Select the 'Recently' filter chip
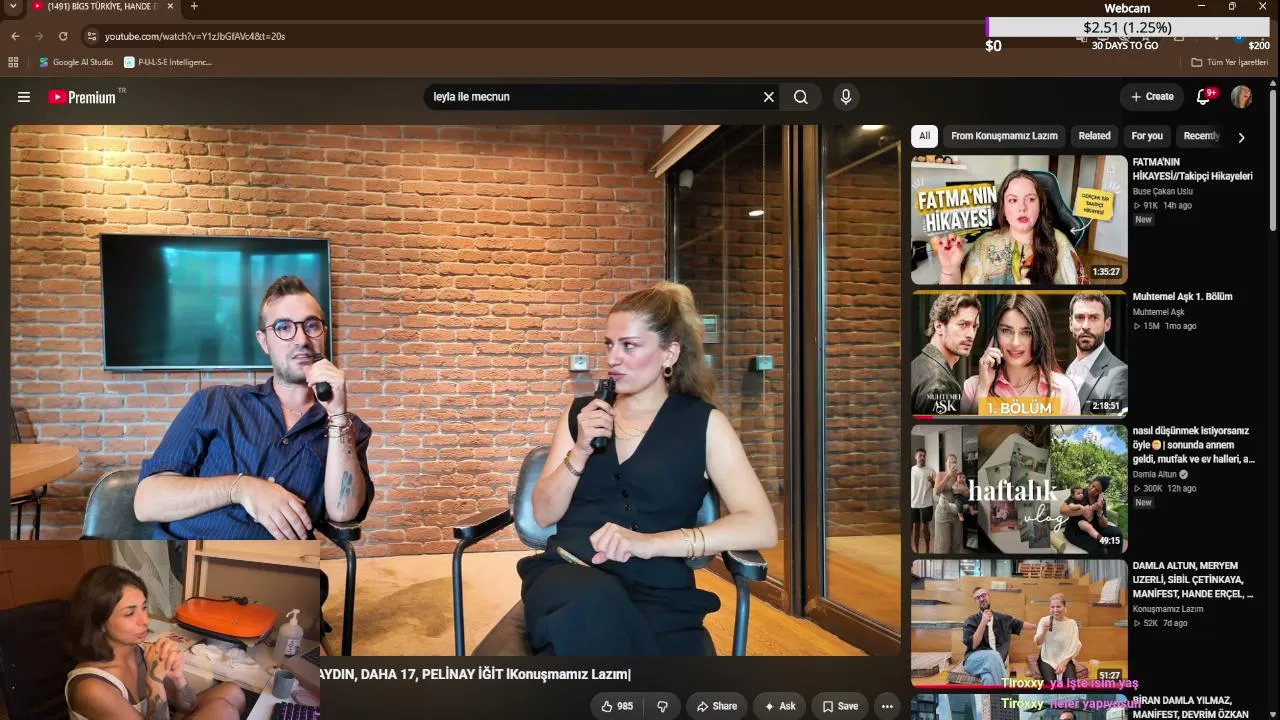Viewport: 1280px width, 720px height. pos(1201,136)
